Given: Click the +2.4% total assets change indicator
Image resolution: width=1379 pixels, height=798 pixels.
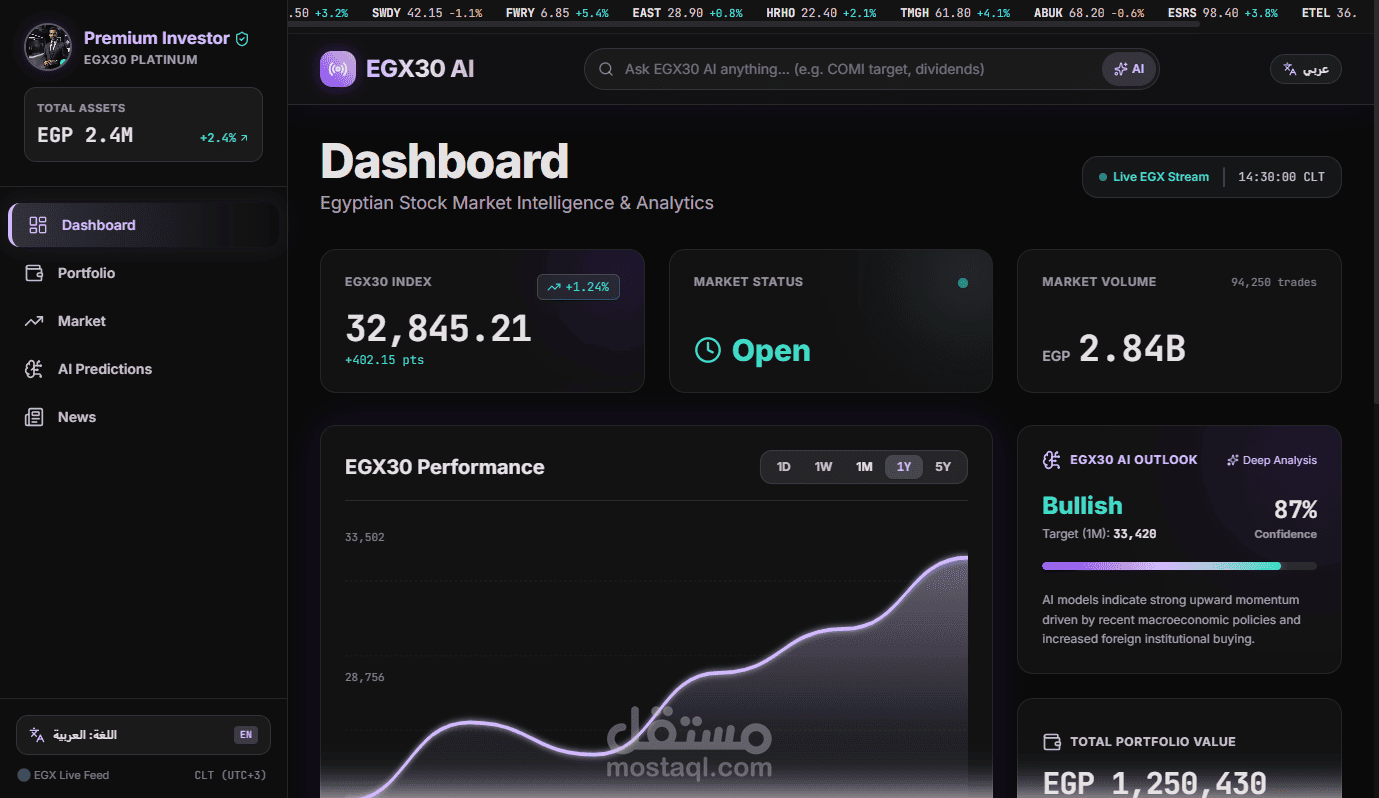Looking at the screenshot, I should [224, 138].
